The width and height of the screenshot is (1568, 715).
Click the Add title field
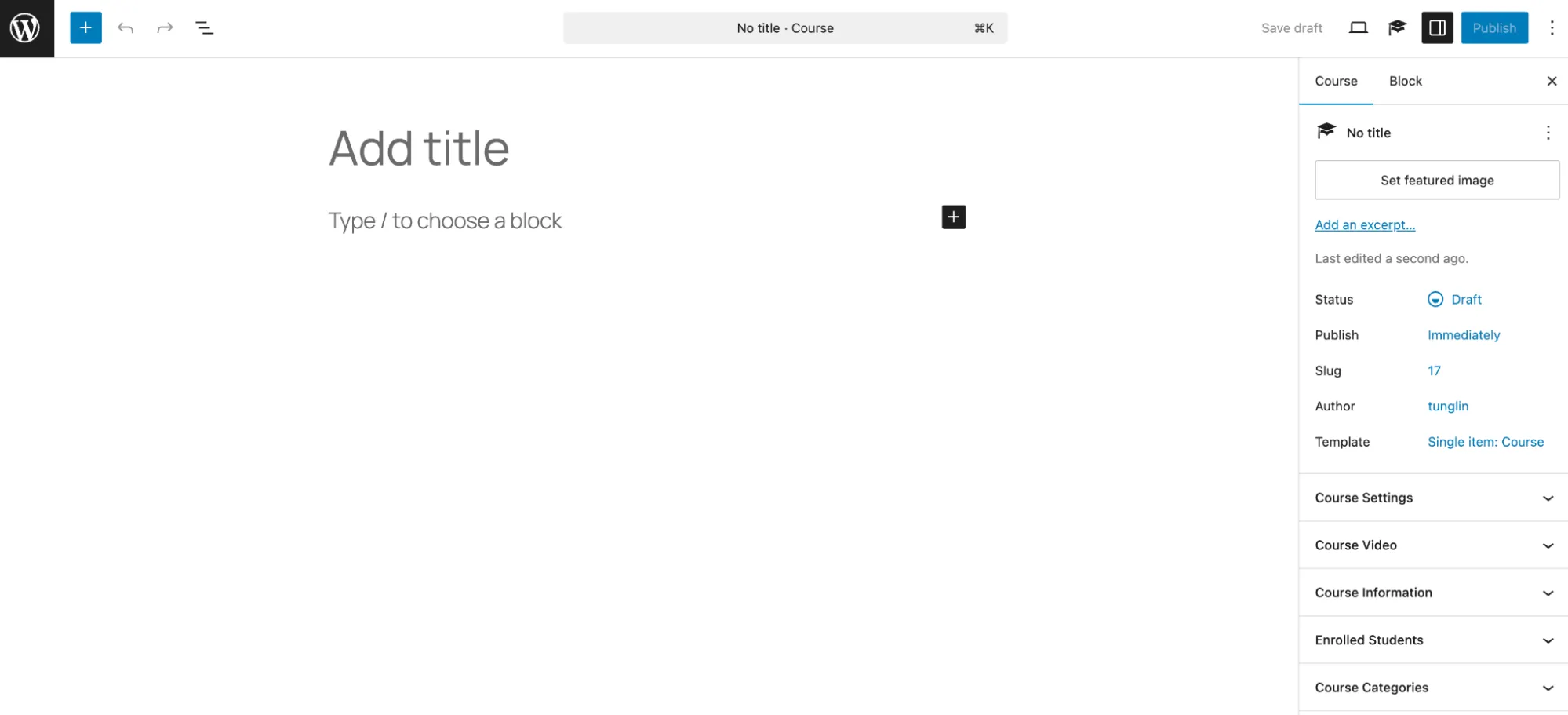[x=419, y=148]
